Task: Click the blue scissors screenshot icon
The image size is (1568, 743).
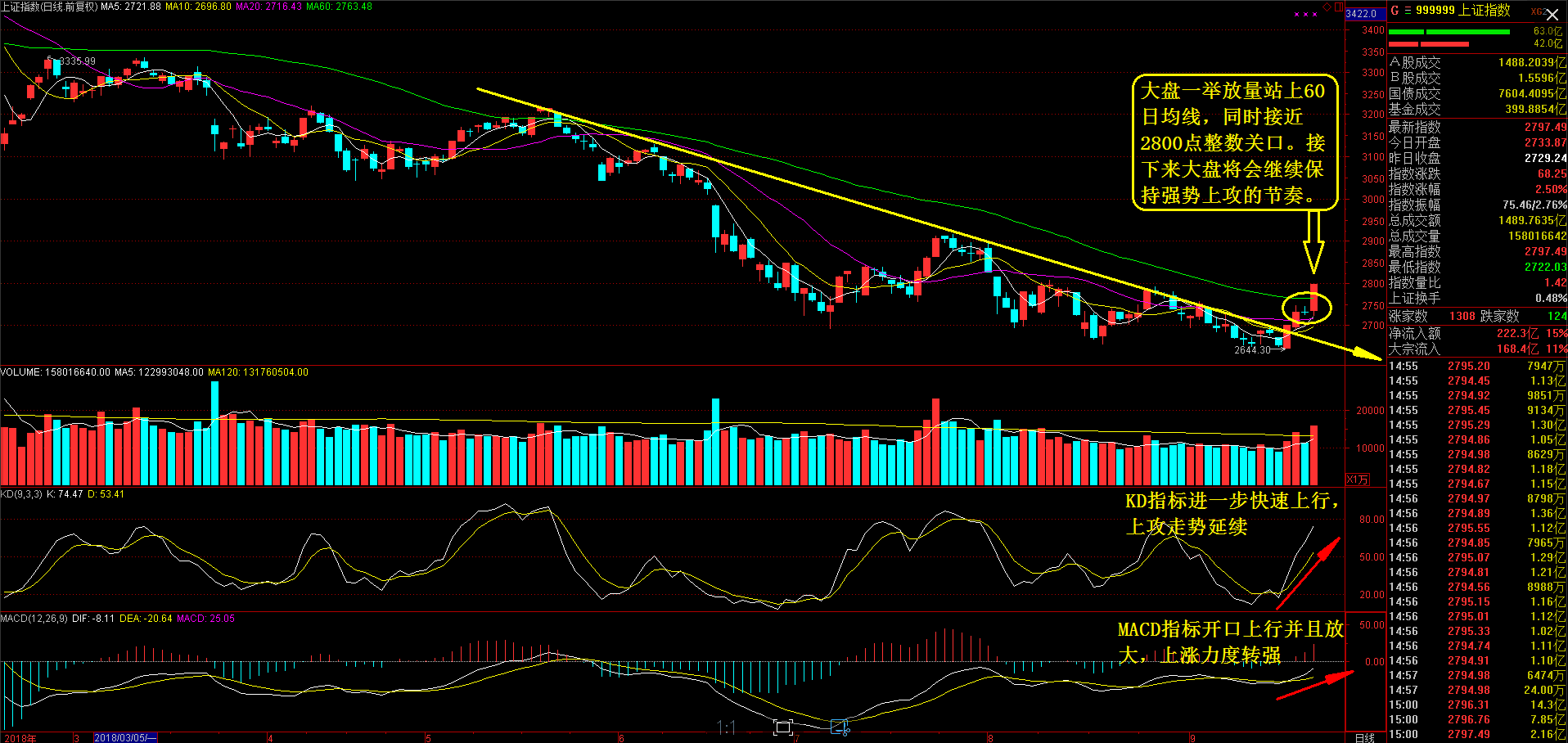Action: click(840, 727)
